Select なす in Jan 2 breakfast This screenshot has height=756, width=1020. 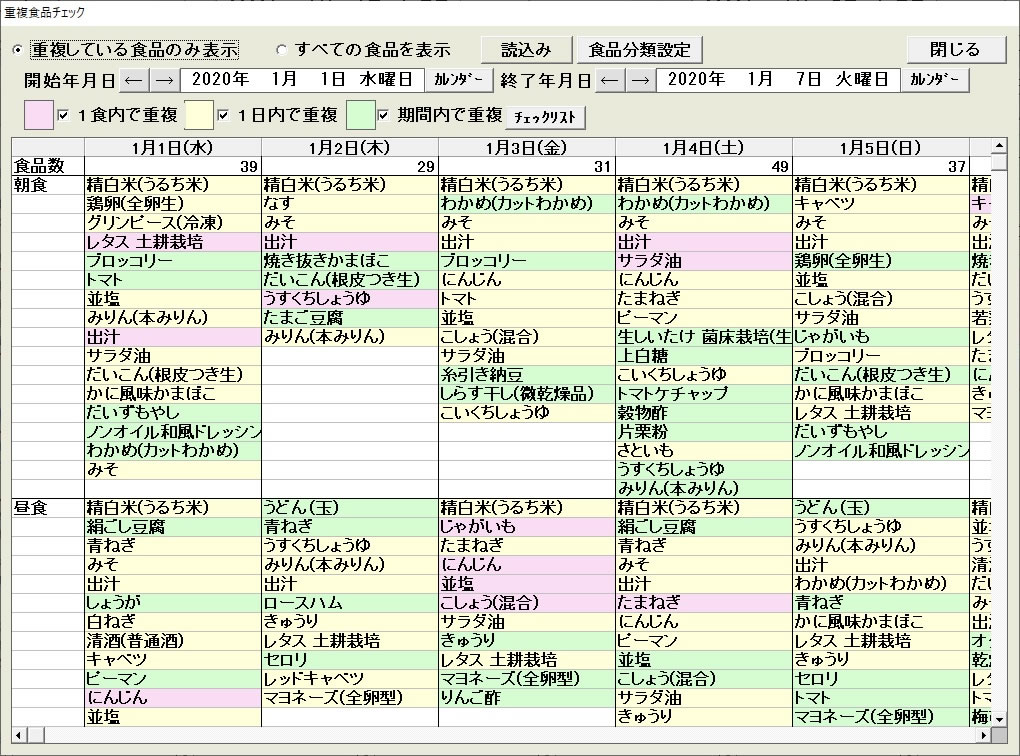(x=350, y=204)
